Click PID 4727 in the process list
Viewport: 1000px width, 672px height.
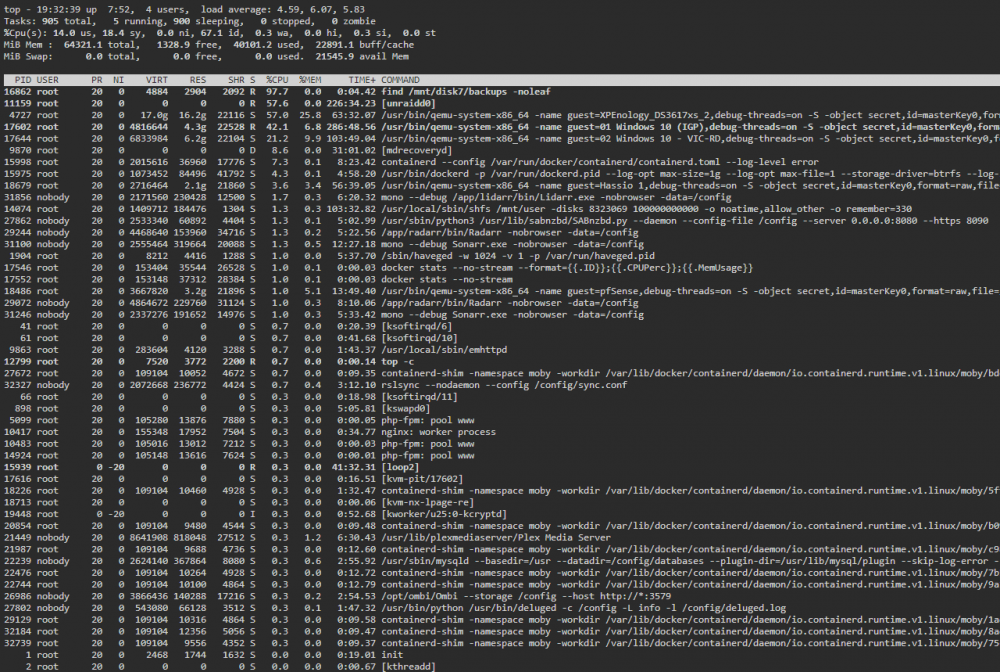tap(20, 115)
